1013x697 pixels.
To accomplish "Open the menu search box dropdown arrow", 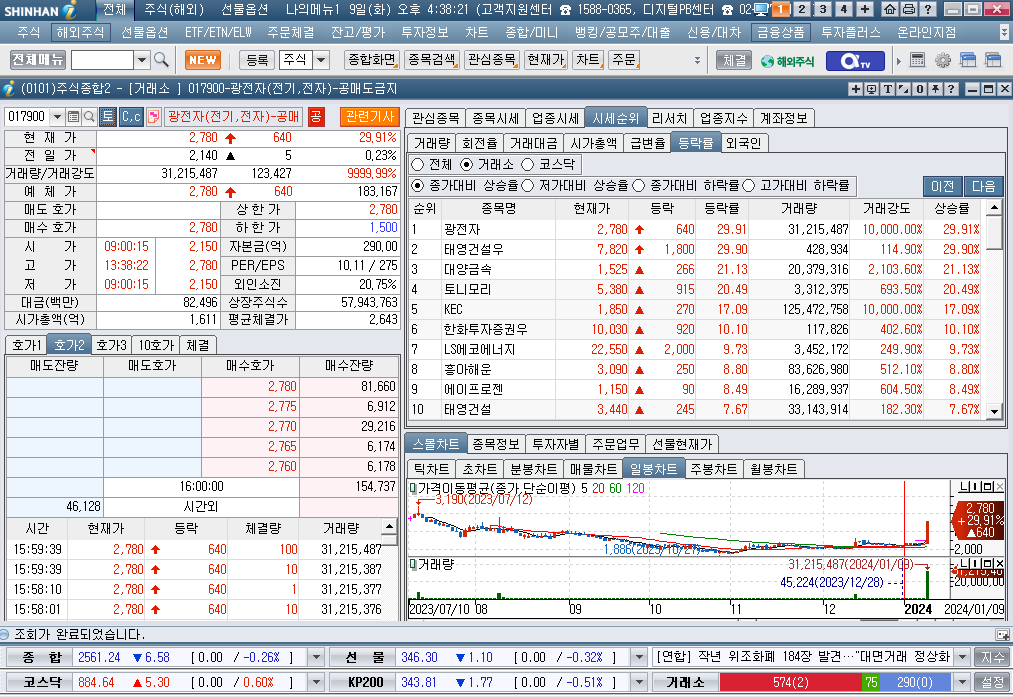I will tap(142, 60).
